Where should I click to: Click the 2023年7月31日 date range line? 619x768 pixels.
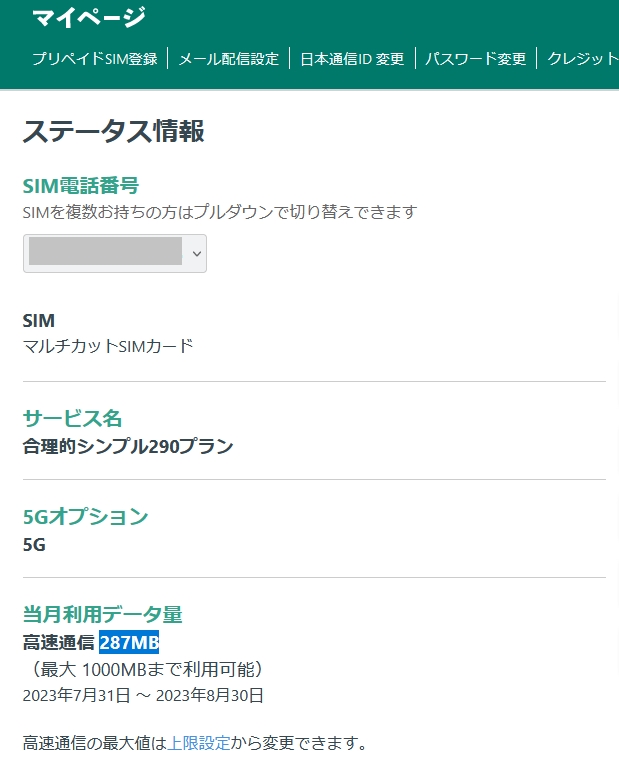143,694
